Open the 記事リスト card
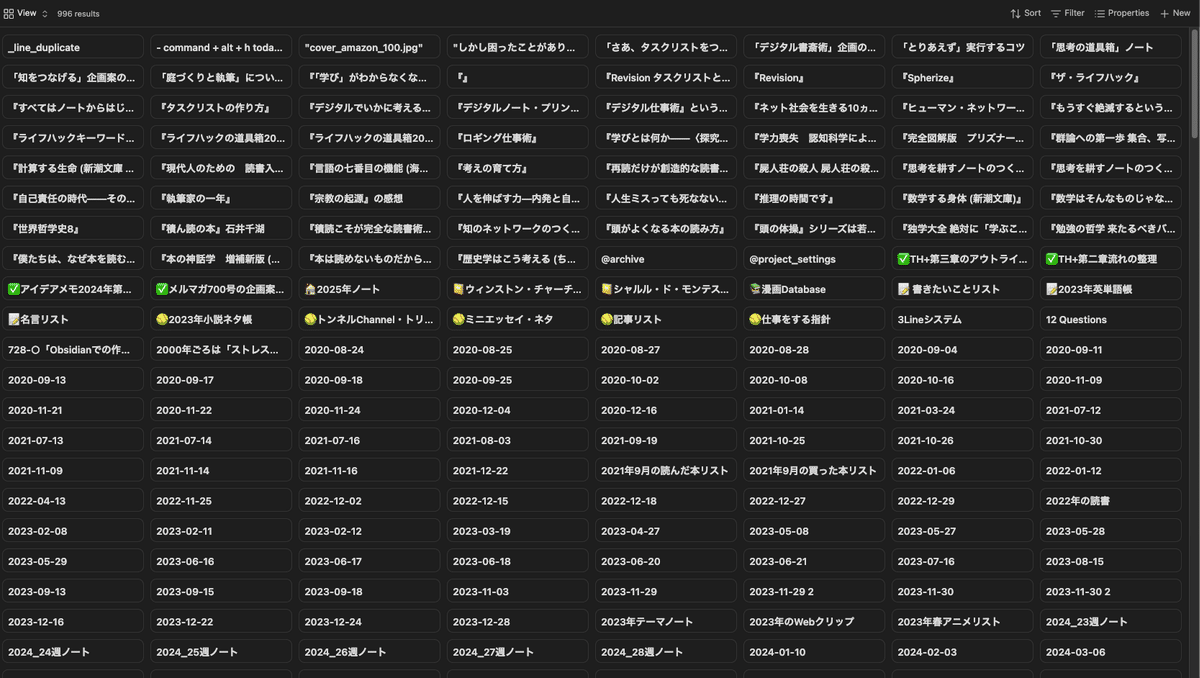This screenshot has width=1200, height=678. pos(665,320)
